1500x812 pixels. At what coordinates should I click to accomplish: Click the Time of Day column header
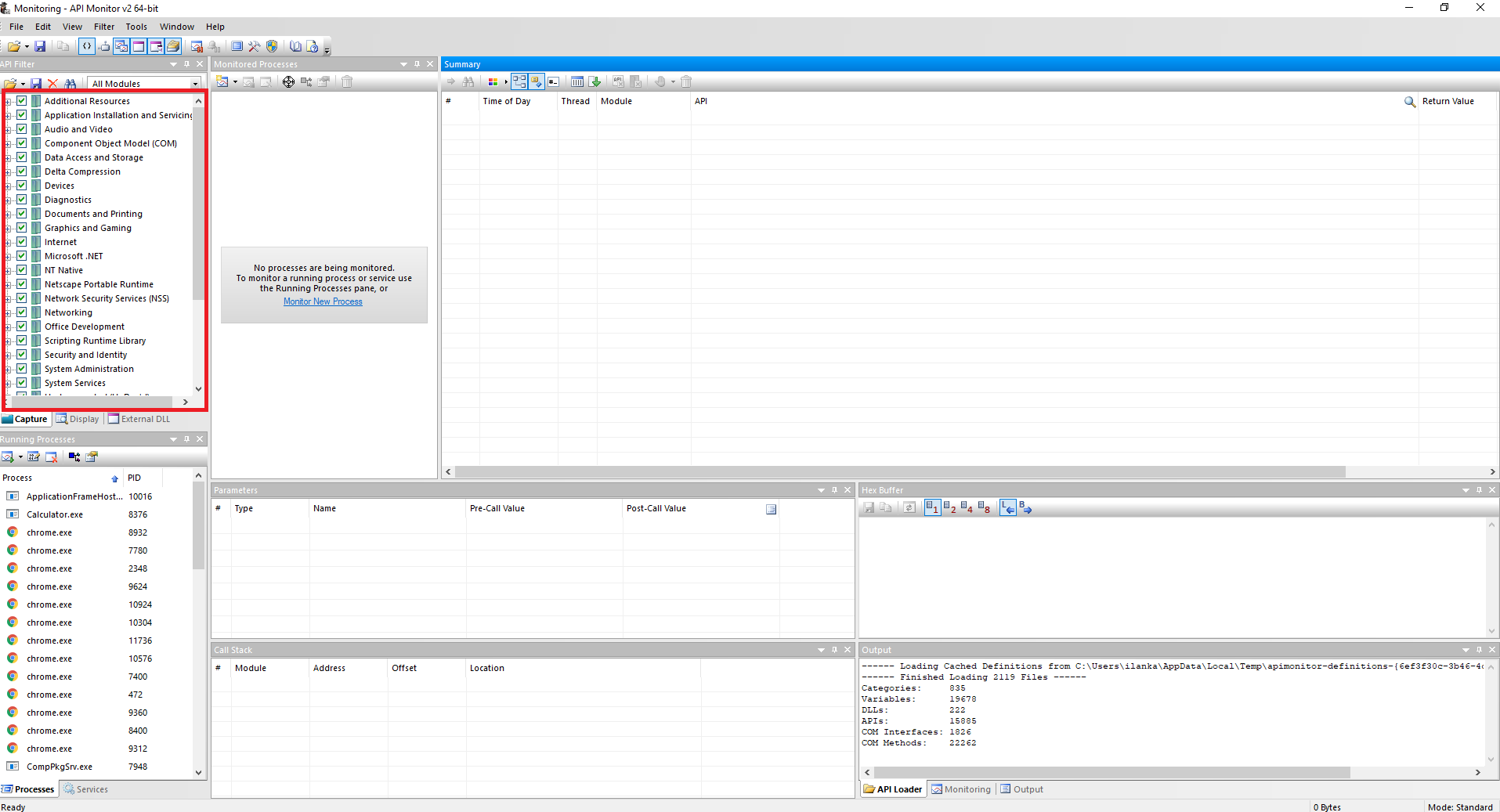point(518,101)
